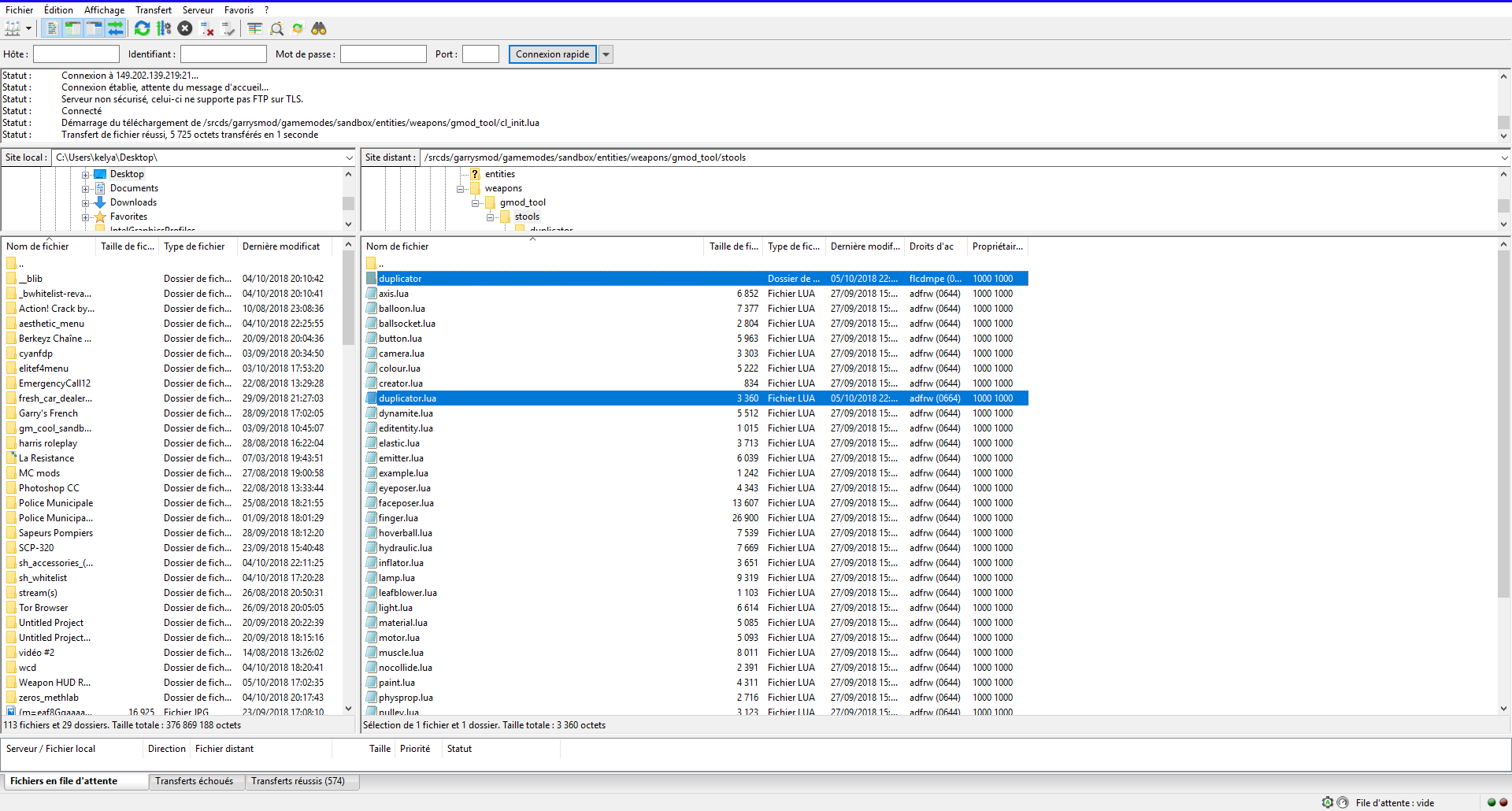Open the Transfert menu
Screen dimensions: 1512x811
point(153,10)
